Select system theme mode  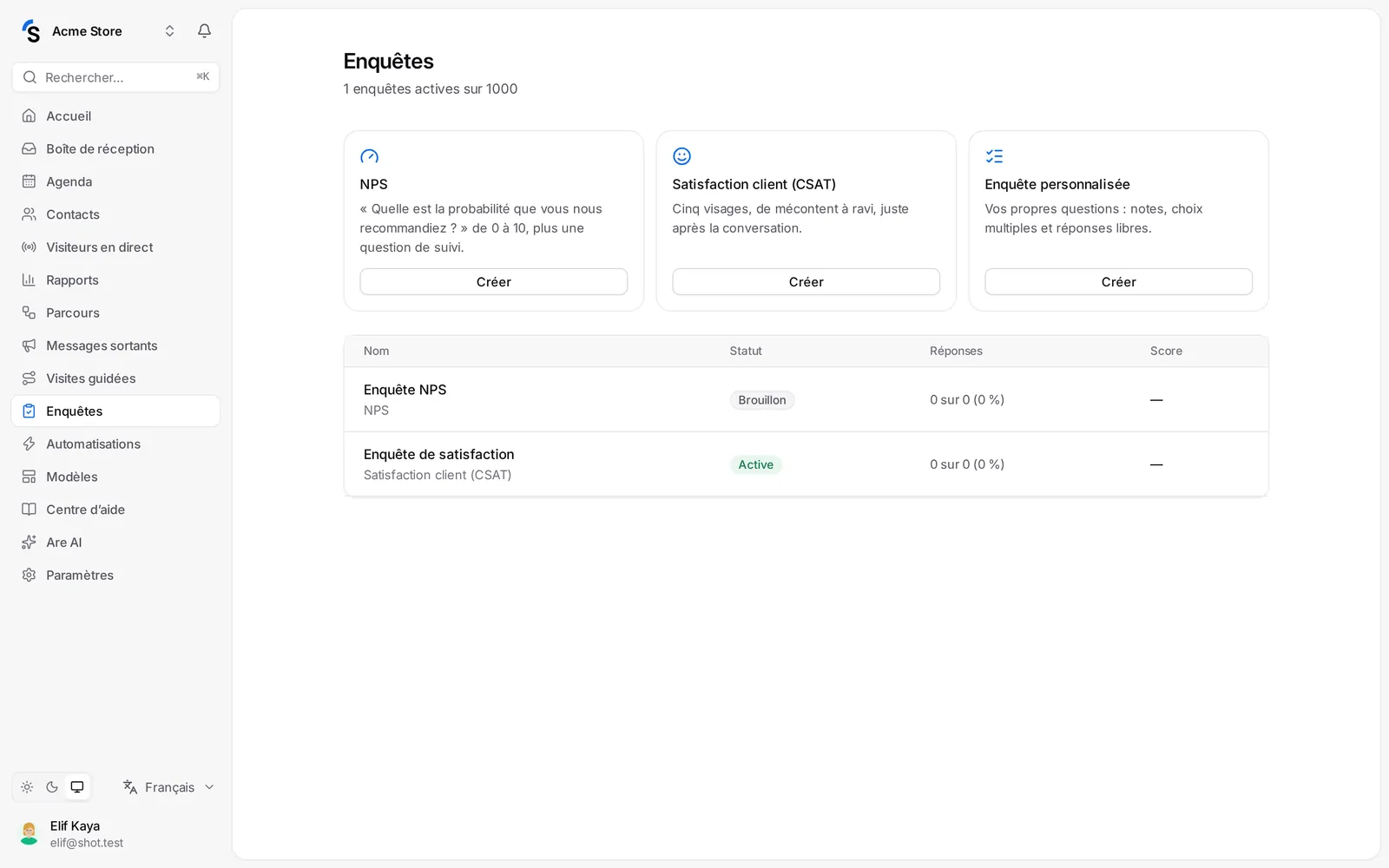click(77, 787)
